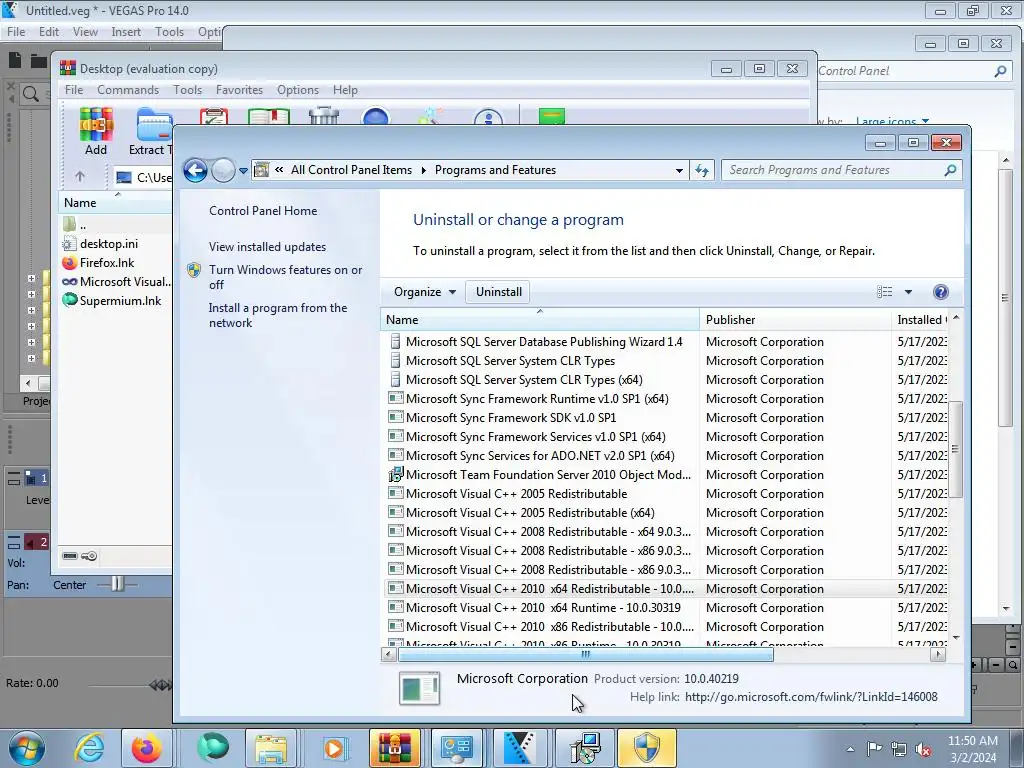Image resolution: width=1024 pixels, height=768 pixels.
Task: Launch Internet Explorer from taskbar
Action: (88, 748)
